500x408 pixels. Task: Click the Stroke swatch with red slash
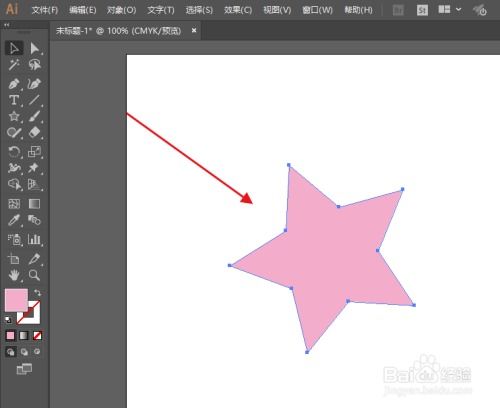coord(34,317)
